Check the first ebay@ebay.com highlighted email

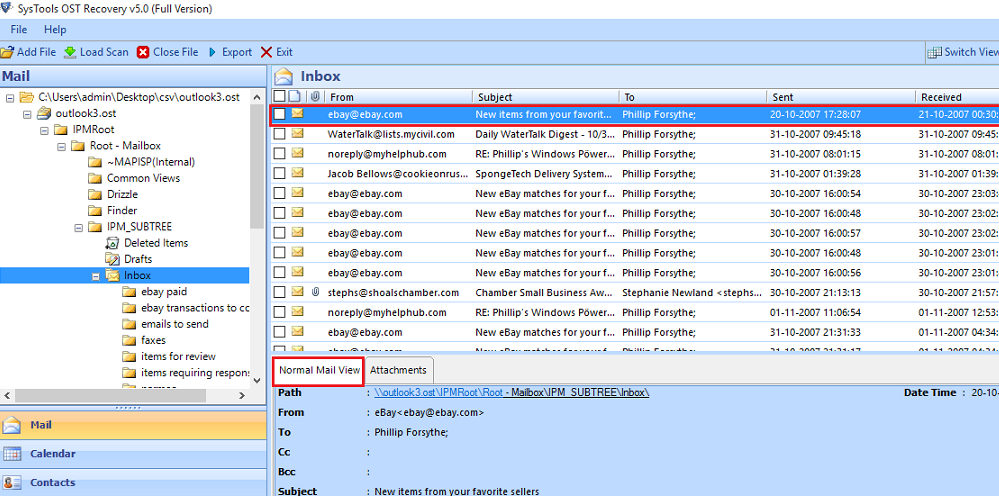(x=279, y=114)
